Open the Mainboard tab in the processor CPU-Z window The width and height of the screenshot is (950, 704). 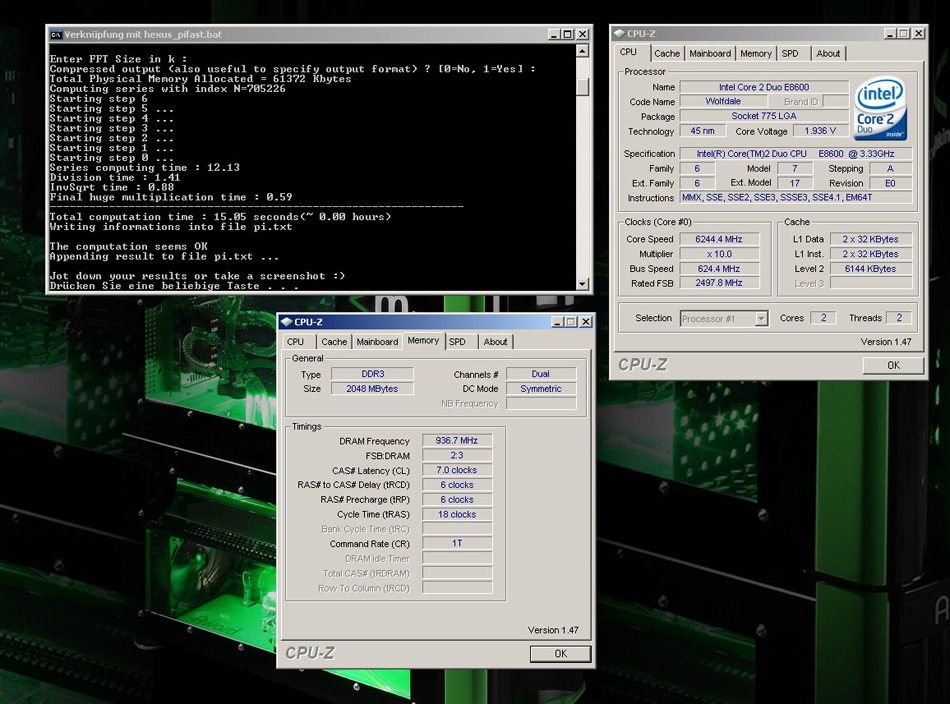pyautogui.click(x=709, y=53)
